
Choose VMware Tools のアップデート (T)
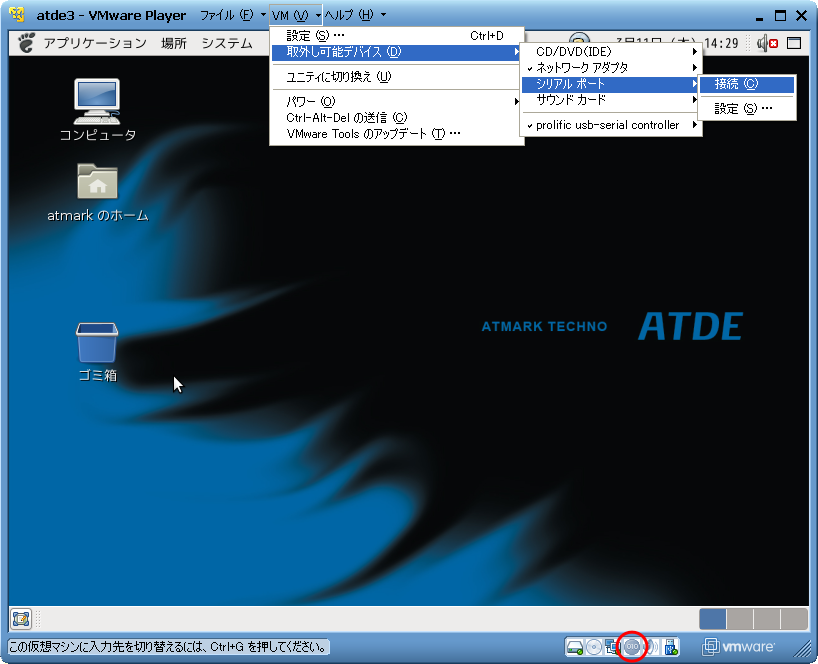tap(396, 134)
